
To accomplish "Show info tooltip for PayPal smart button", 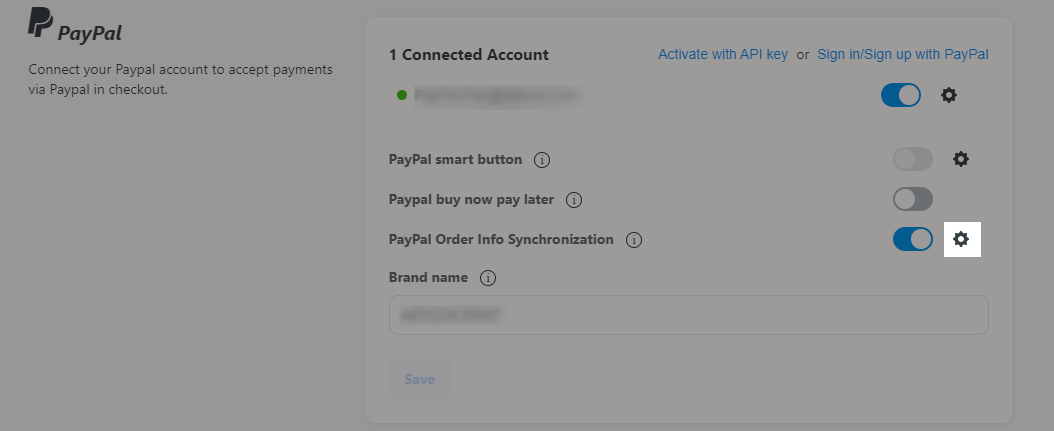I will tap(542, 160).
